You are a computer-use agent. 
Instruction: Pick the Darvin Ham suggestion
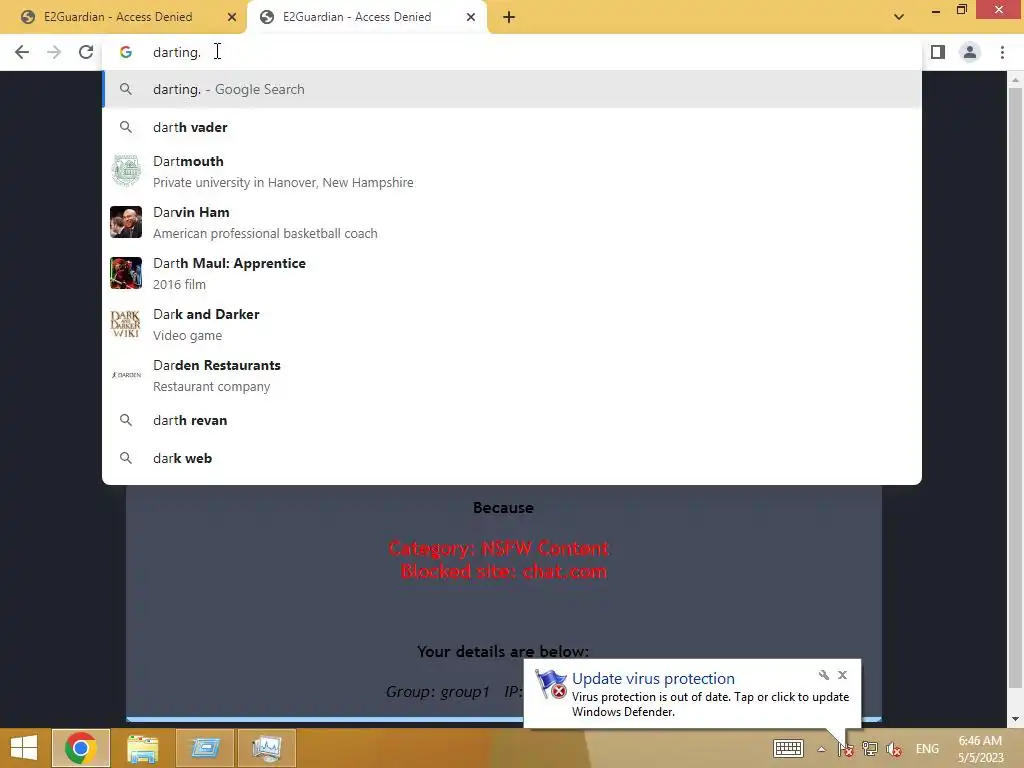tap(512, 222)
